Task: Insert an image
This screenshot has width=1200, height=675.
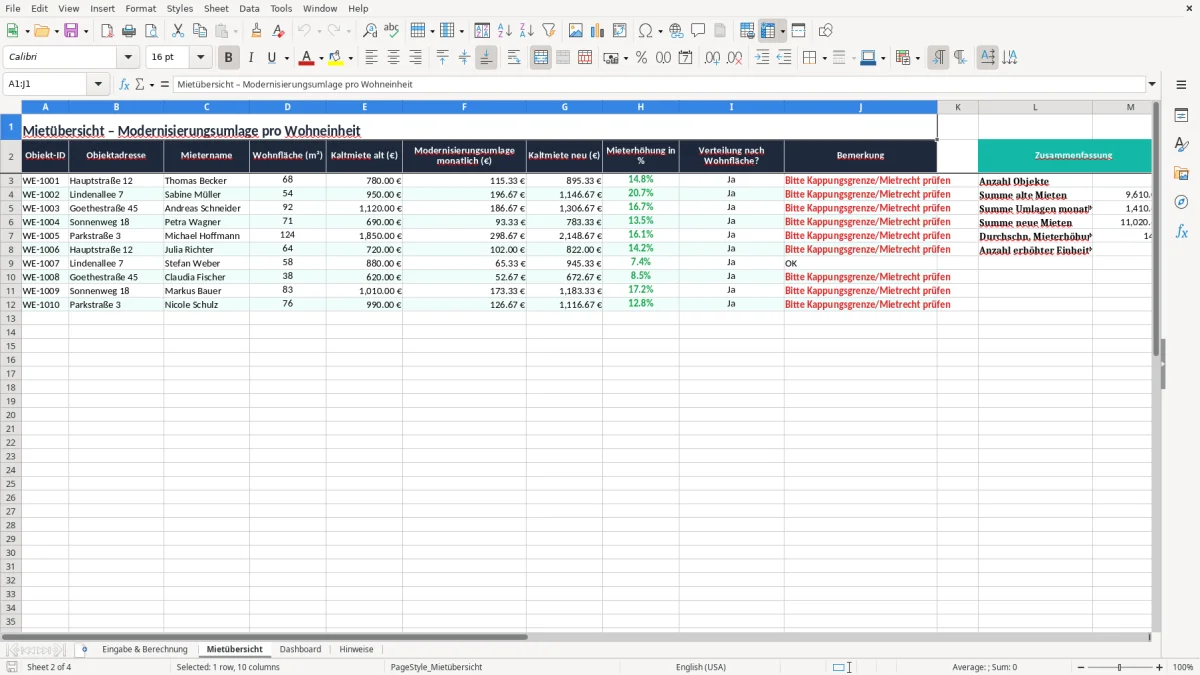Action: point(576,31)
